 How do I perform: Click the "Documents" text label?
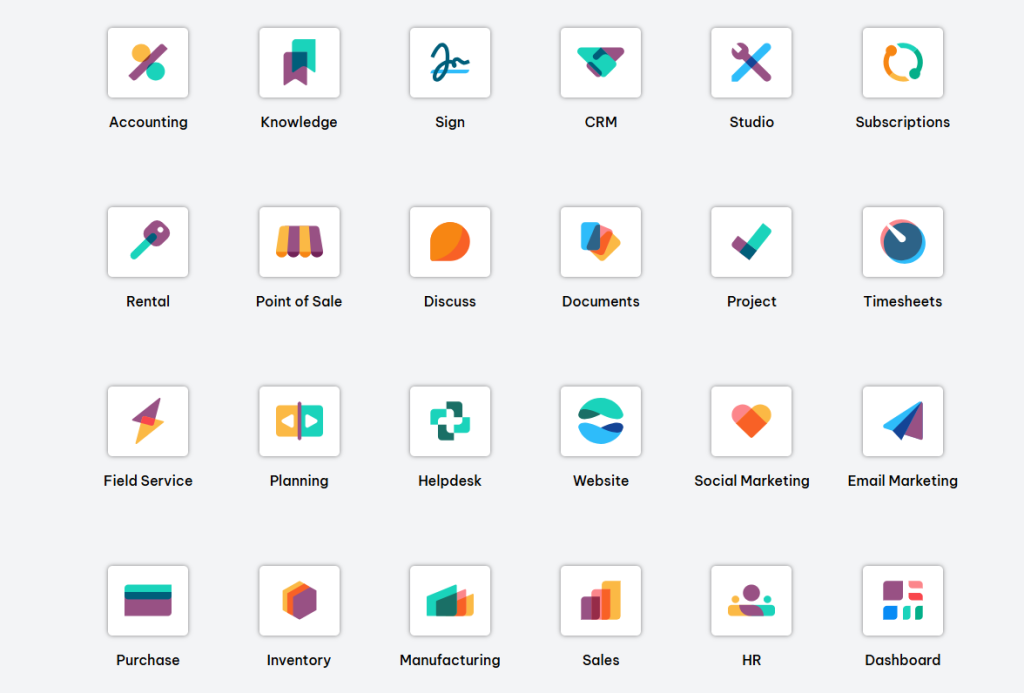point(601,301)
